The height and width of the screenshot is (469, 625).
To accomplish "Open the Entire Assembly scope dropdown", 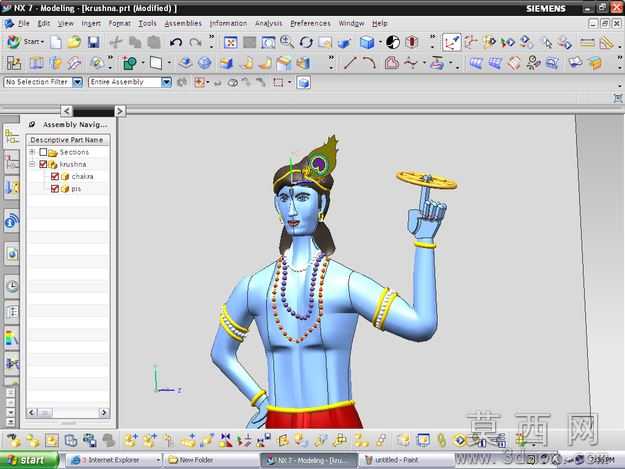I will pyautogui.click(x=167, y=82).
